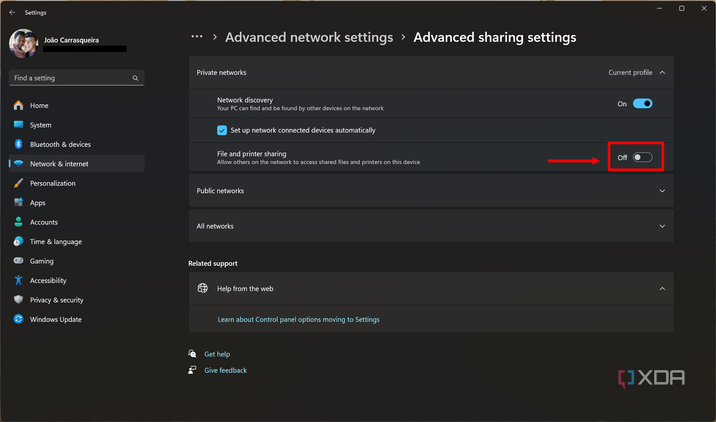Open the Gaming settings page
716x422 pixels.
[77, 261]
